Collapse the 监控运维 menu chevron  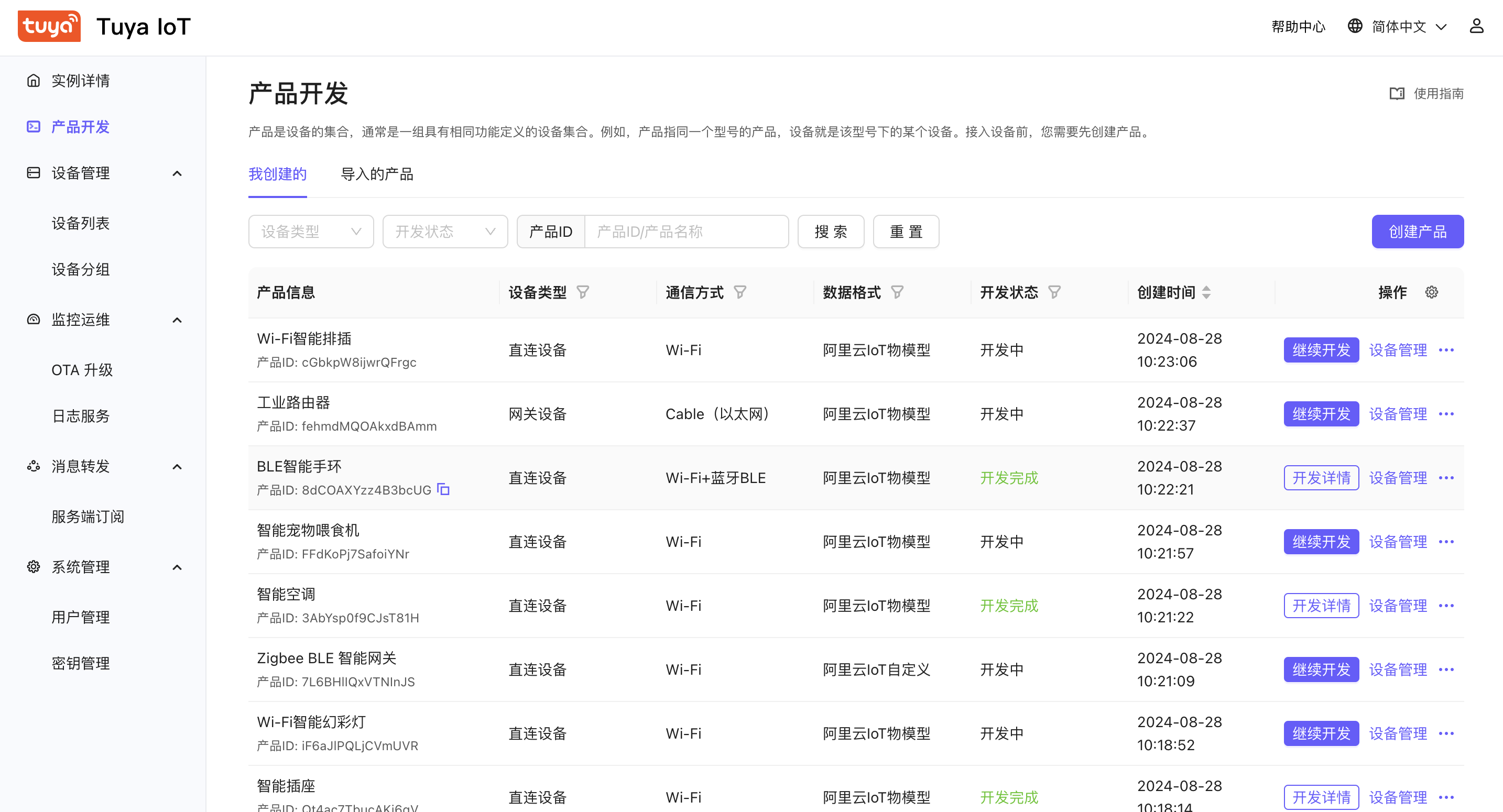[x=177, y=320]
